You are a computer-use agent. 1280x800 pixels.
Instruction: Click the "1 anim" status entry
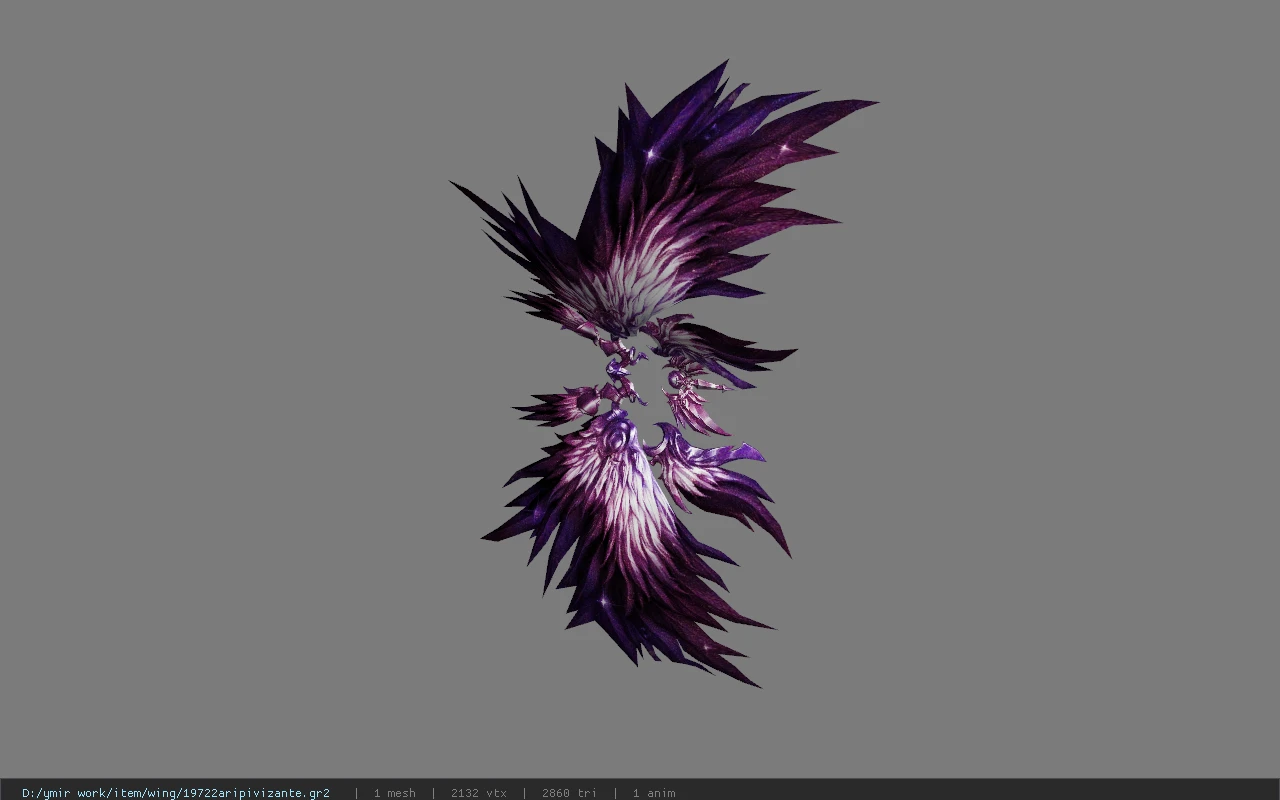tap(654, 793)
